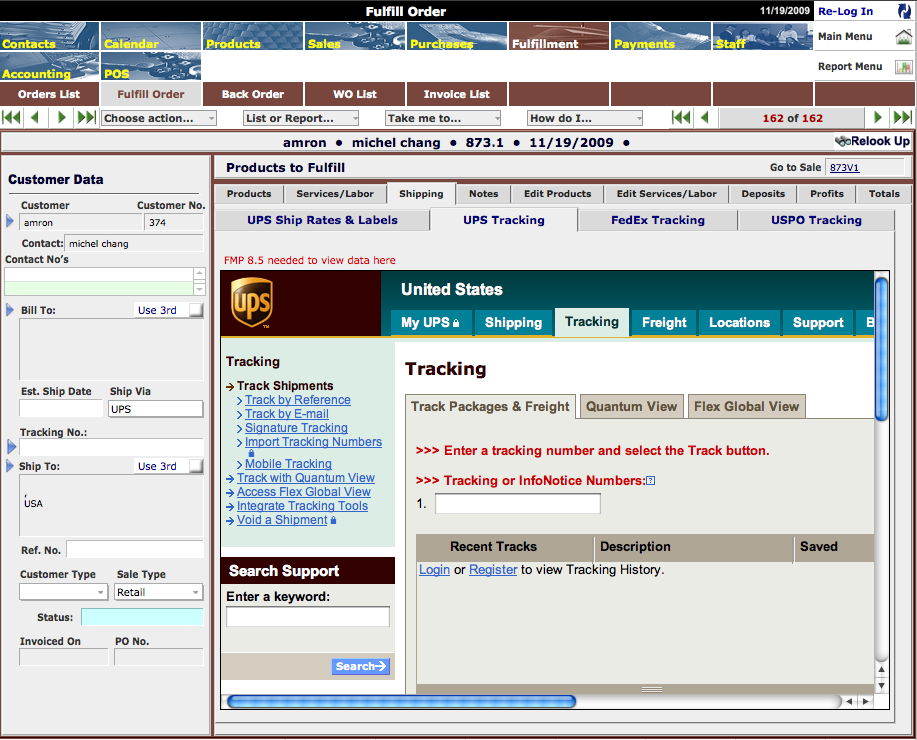Click the UPS shield logo
Image resolution: width=917 pixels, height=740 pixels.
coord(252,302)
